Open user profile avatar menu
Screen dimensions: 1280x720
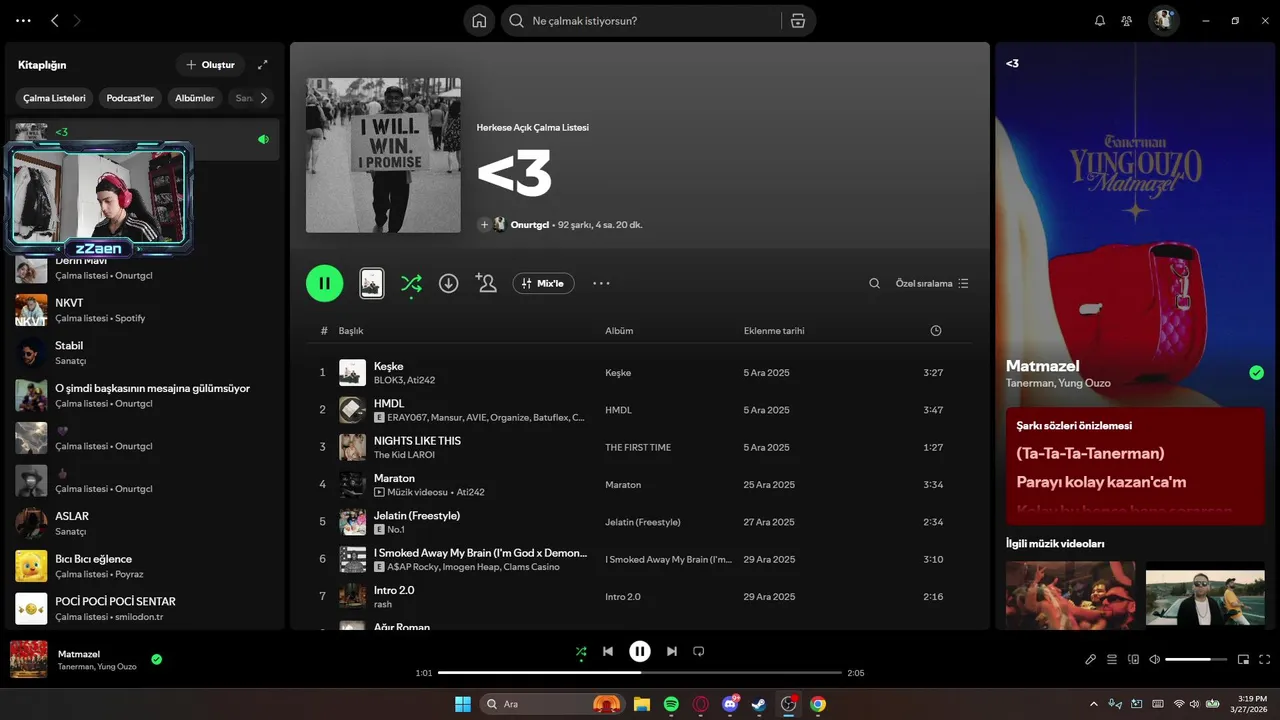click(1163, 21)
